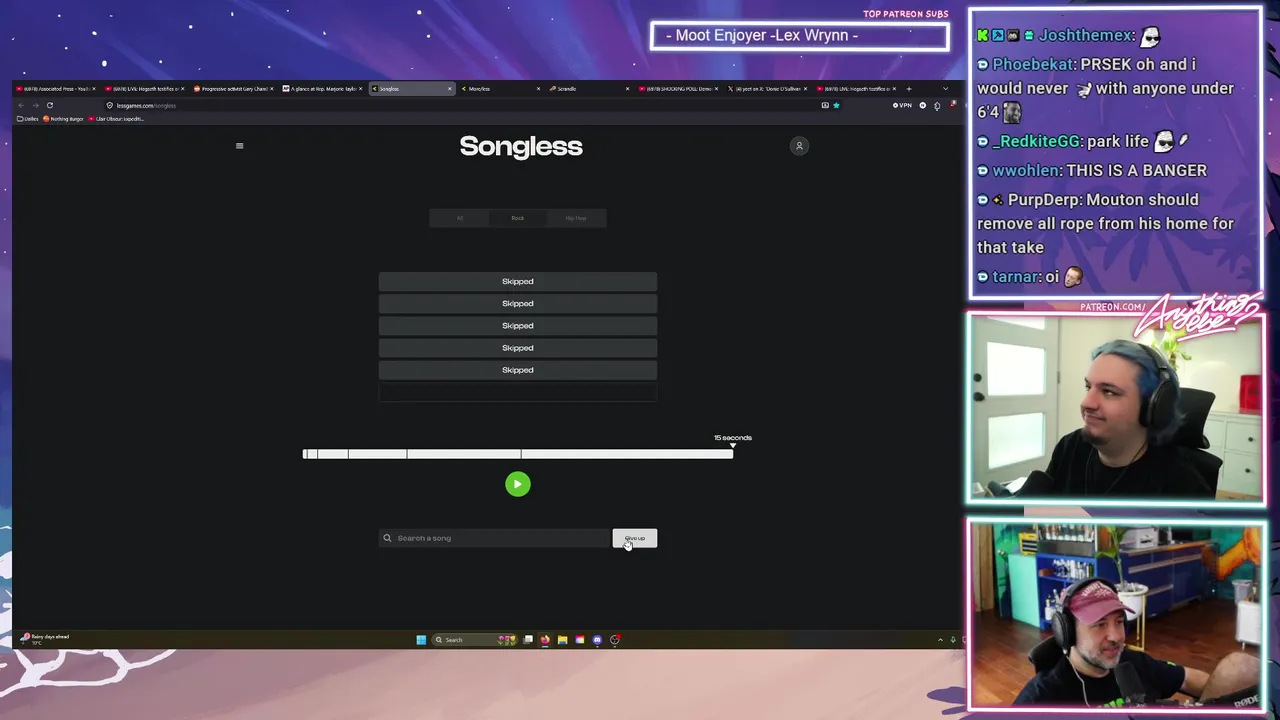Screen dimensions: 1280x720
Task: Select the Hip Hop genre tab
Action: pos(576,218)
